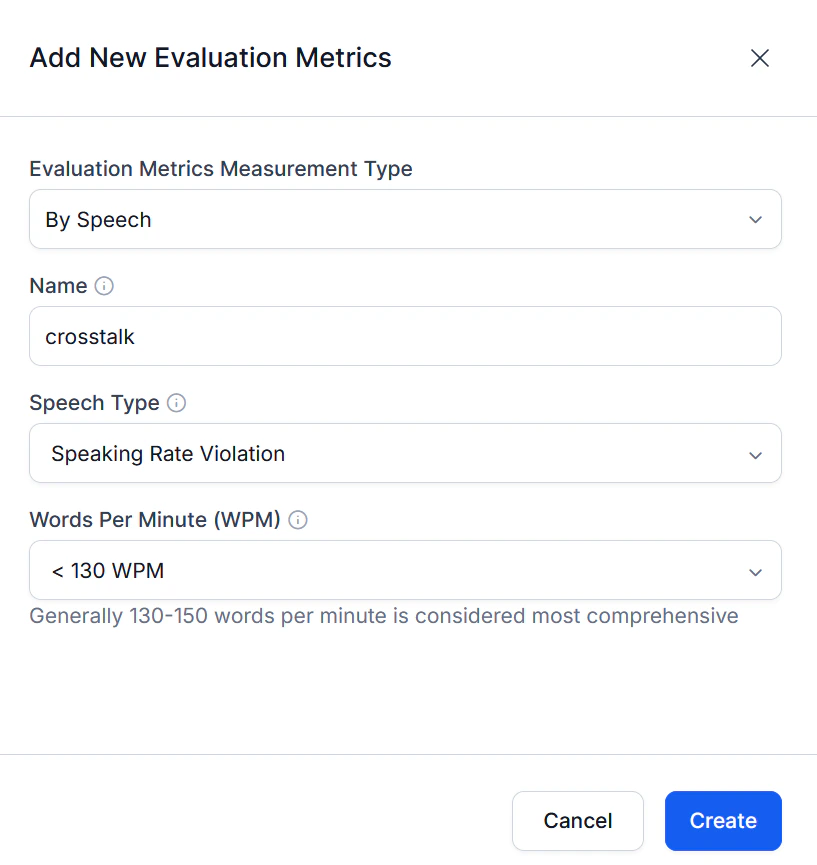Click the Add New Evaluation Metrics title
817x865 pixels.
[x=210, y=57]
